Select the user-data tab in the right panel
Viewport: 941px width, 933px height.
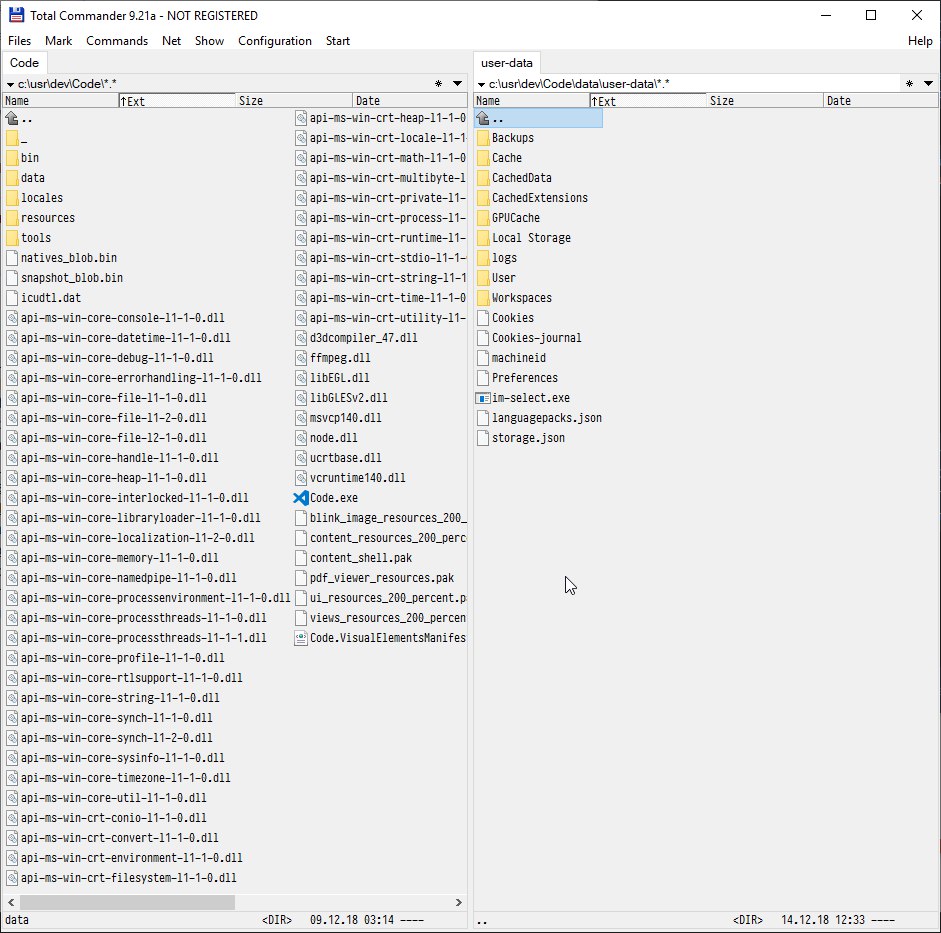[507, 62]
